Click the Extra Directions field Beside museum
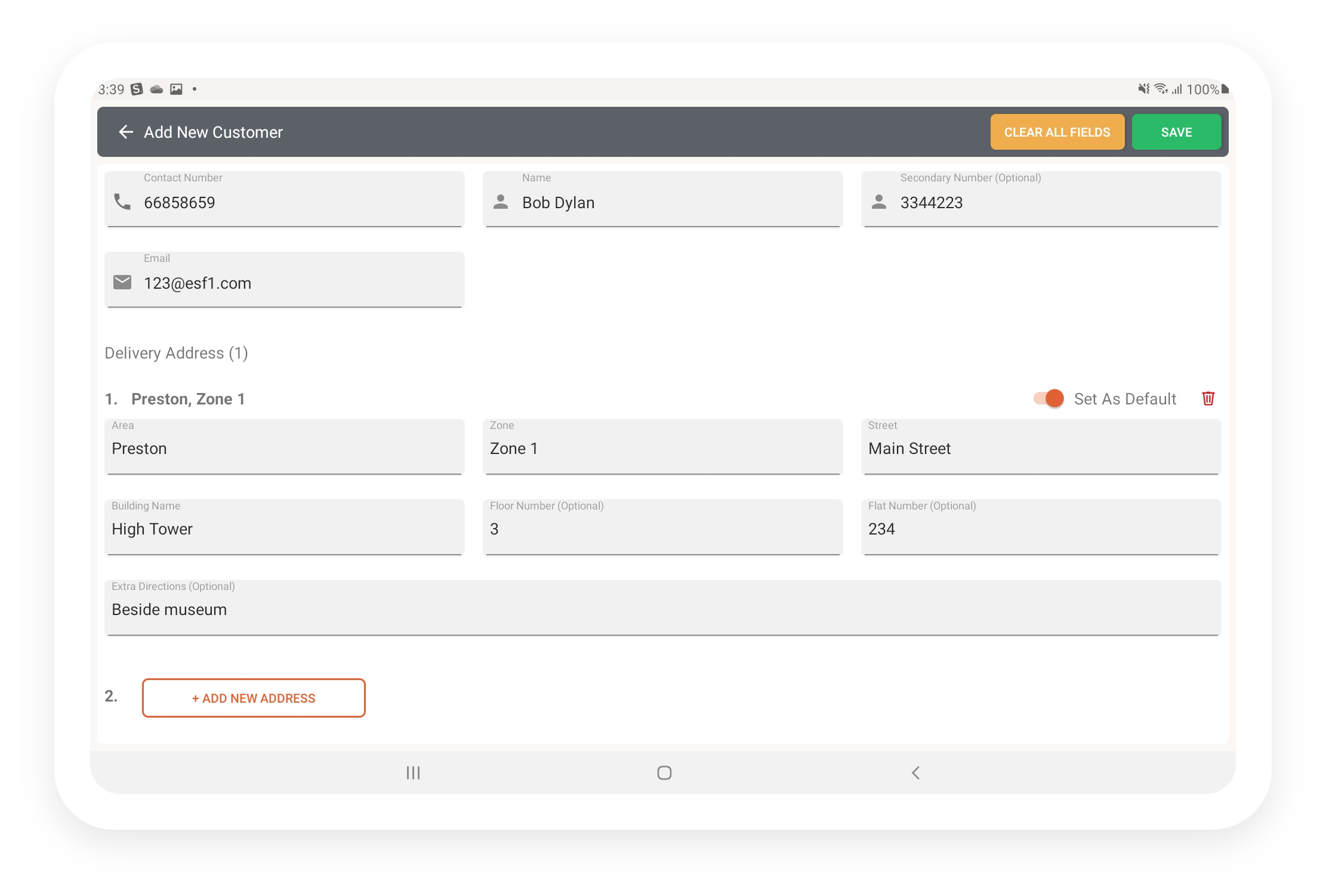1326x896 pixels. [x=662, y=609]
